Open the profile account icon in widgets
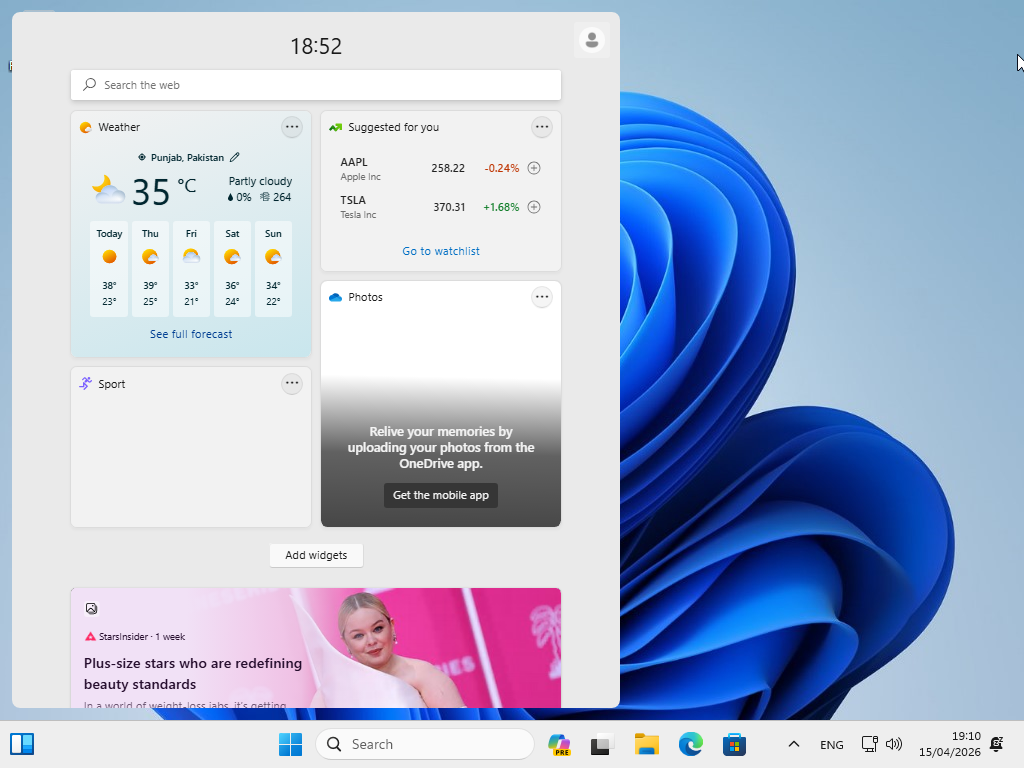The image size is (1024, 768). pos(592,40)
